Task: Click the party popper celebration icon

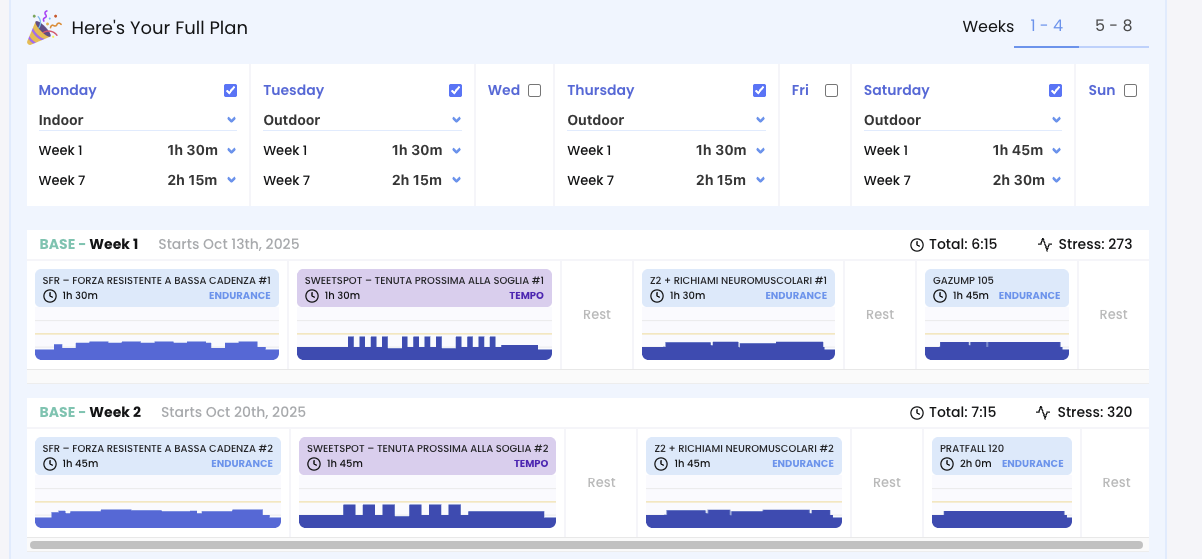Action: [43, 28]
